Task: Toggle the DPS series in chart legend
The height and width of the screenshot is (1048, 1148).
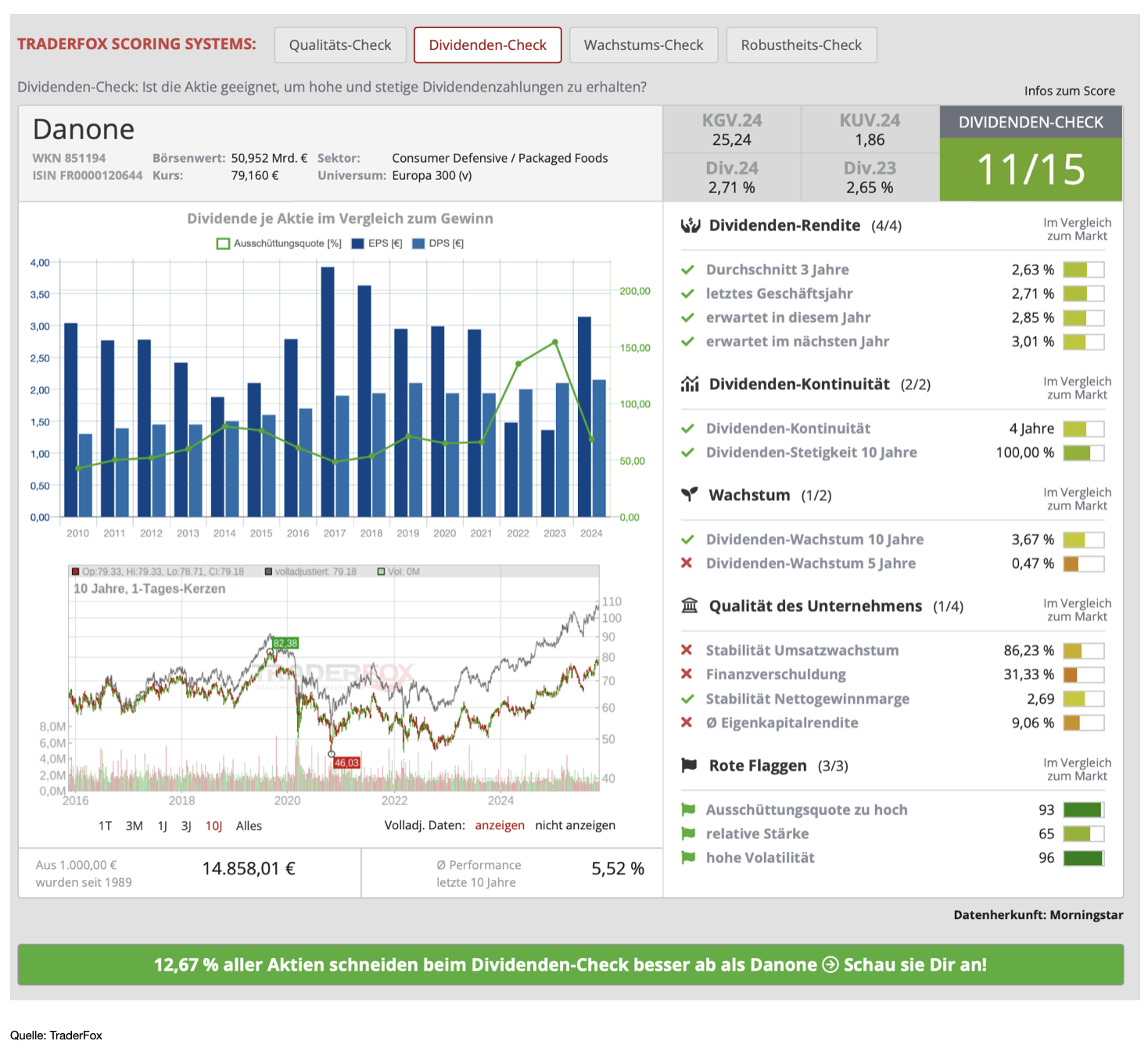Action: click(438, 243)
